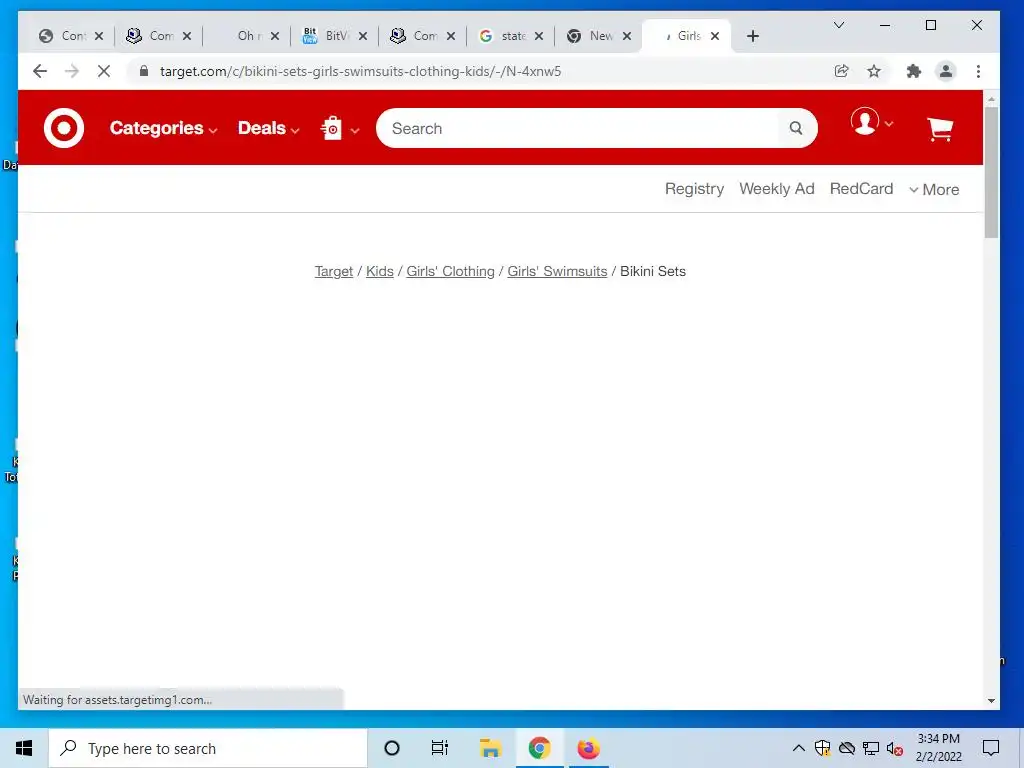Open the shopping cart

coord(940,129)
